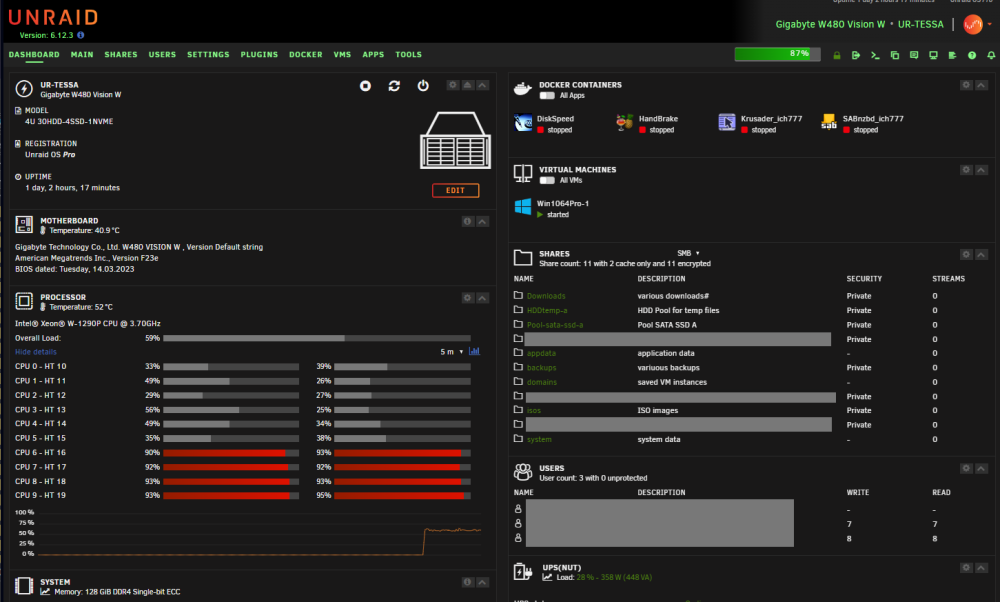
Task: Open the system log icon
Action: [952, 55]
